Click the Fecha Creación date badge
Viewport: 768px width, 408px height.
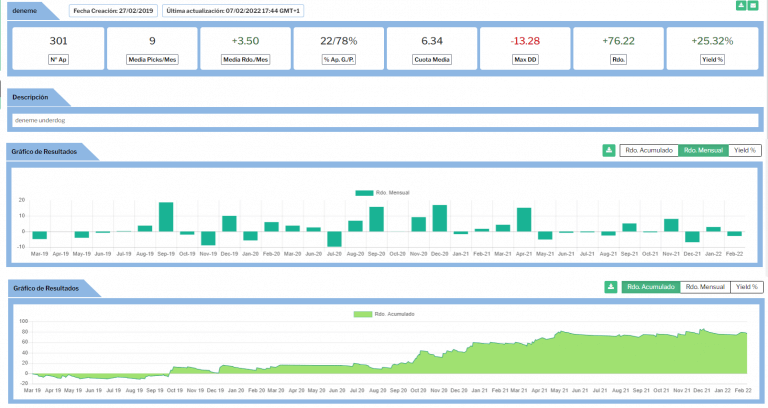[x=113, y=10]
